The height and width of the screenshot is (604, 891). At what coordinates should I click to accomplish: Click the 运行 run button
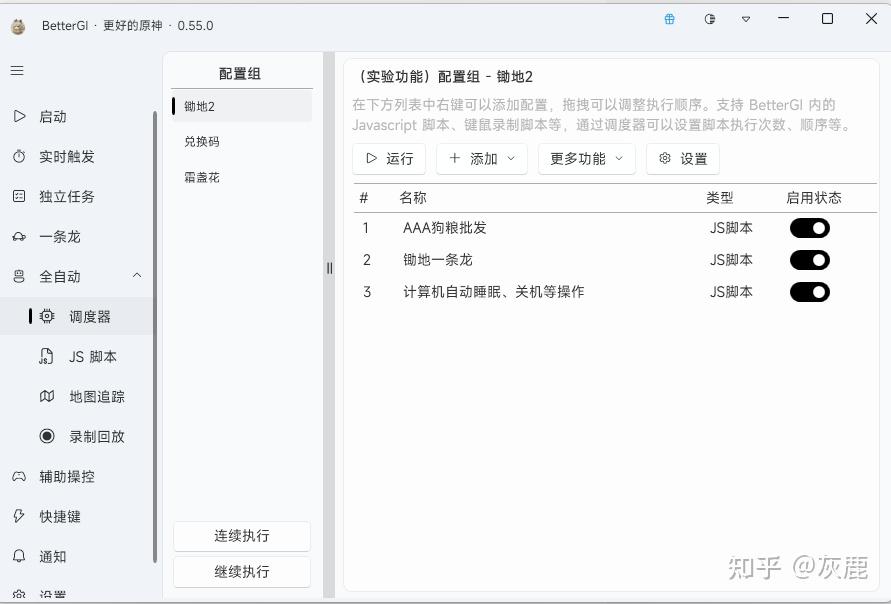(389, 159)
